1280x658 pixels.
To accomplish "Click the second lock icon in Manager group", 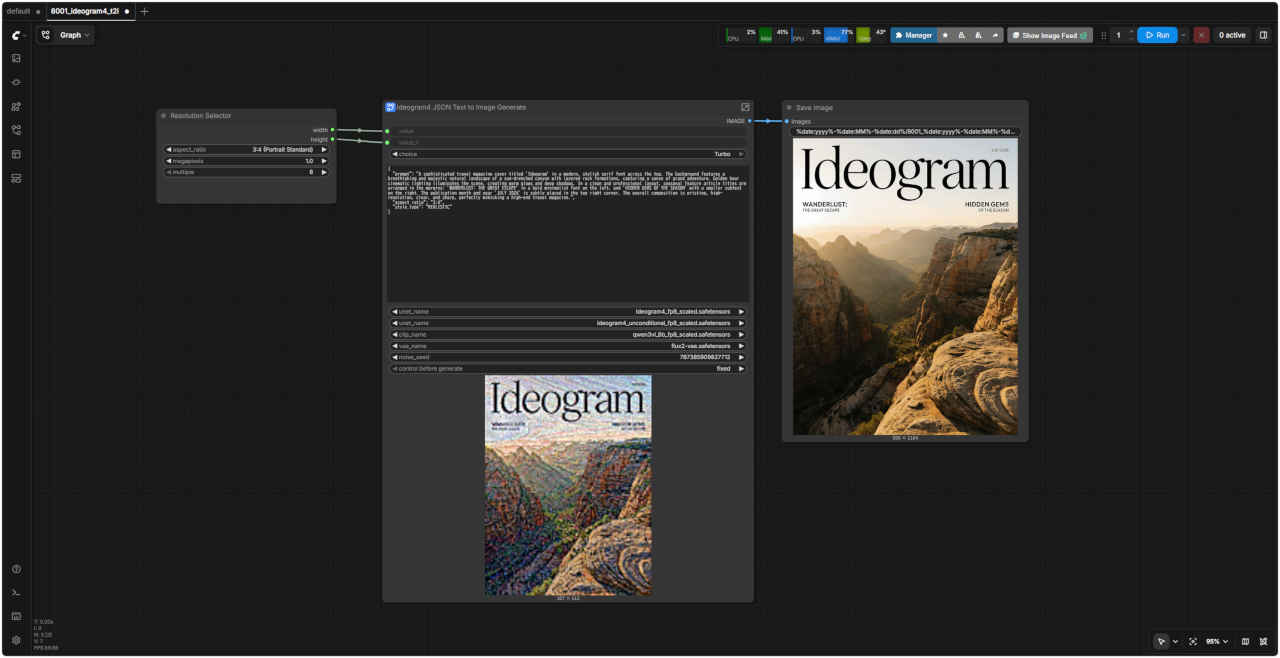I will click(978, 35).
